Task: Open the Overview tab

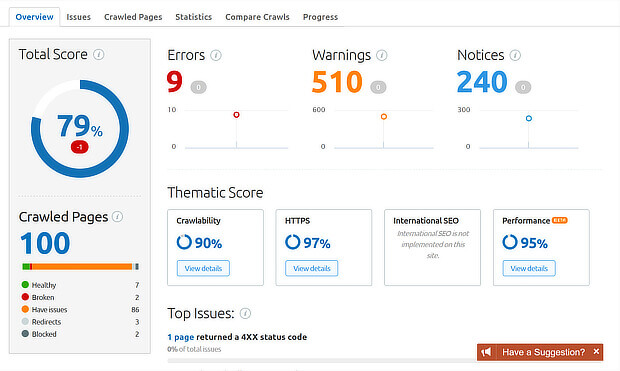Action: (x=34, y=17)
